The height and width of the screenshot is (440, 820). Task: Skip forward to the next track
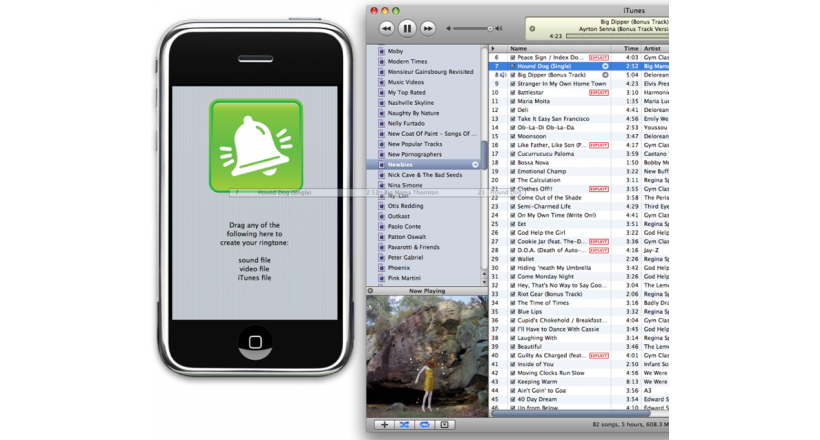[428, 28]
